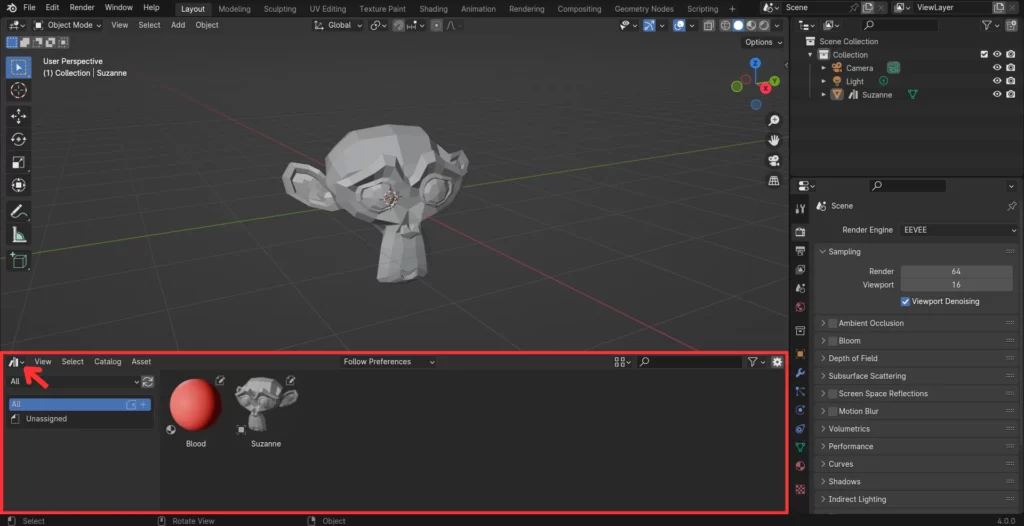Activate the 3D Cursor tool
The height and width of the screenshot is (526, 1024).
(18, 91)
